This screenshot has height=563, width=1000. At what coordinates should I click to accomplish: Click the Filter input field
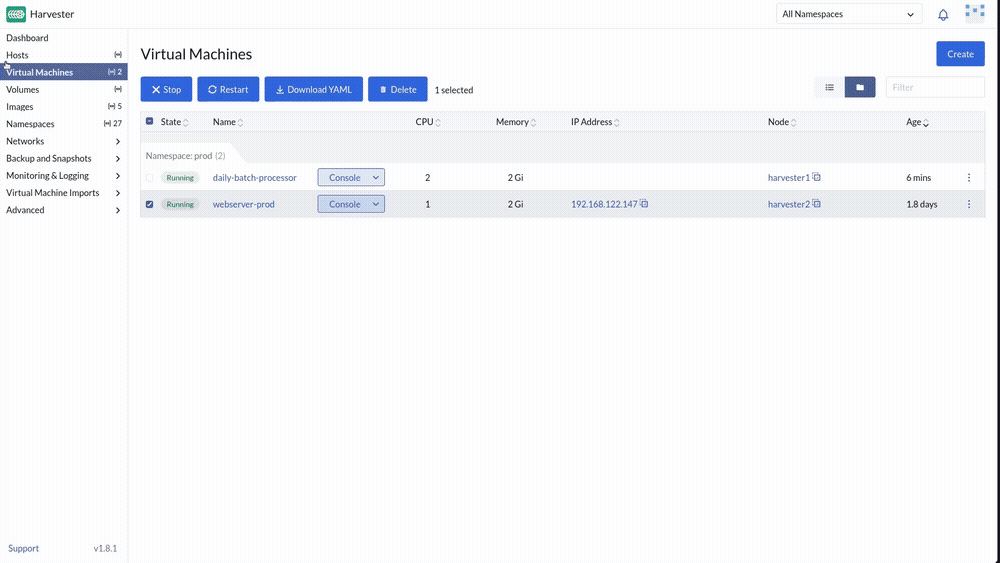pyautogui.click(x=935, y=87)
